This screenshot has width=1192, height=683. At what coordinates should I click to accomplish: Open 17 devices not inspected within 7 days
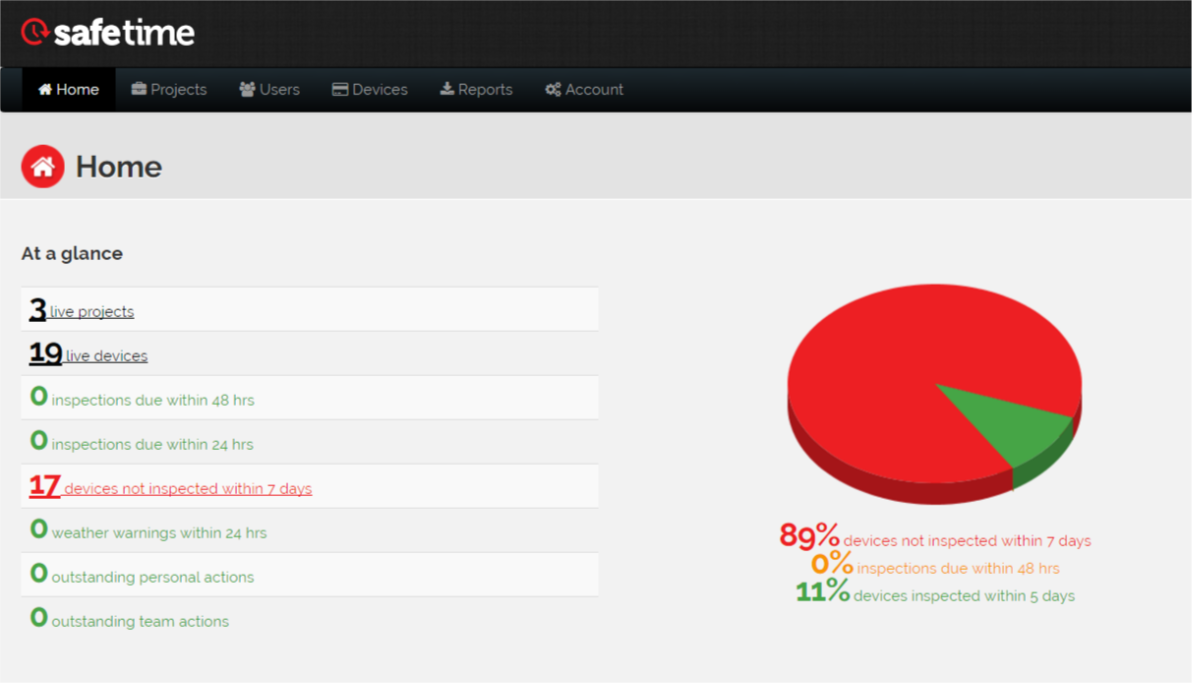coord(170,486)
